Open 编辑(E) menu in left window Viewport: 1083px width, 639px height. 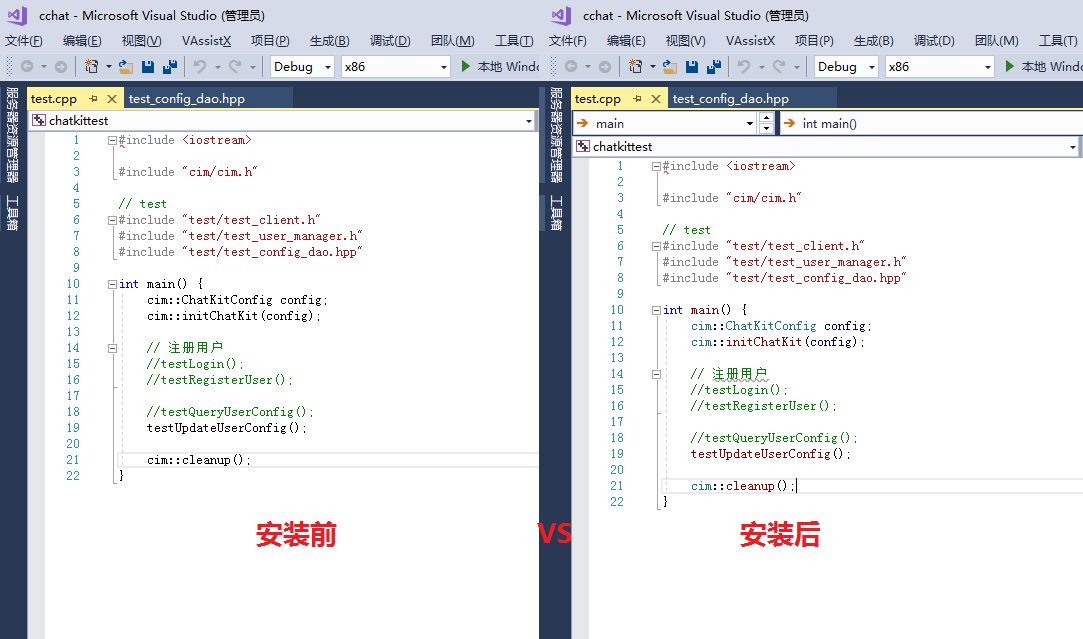[x=82, y=41]
